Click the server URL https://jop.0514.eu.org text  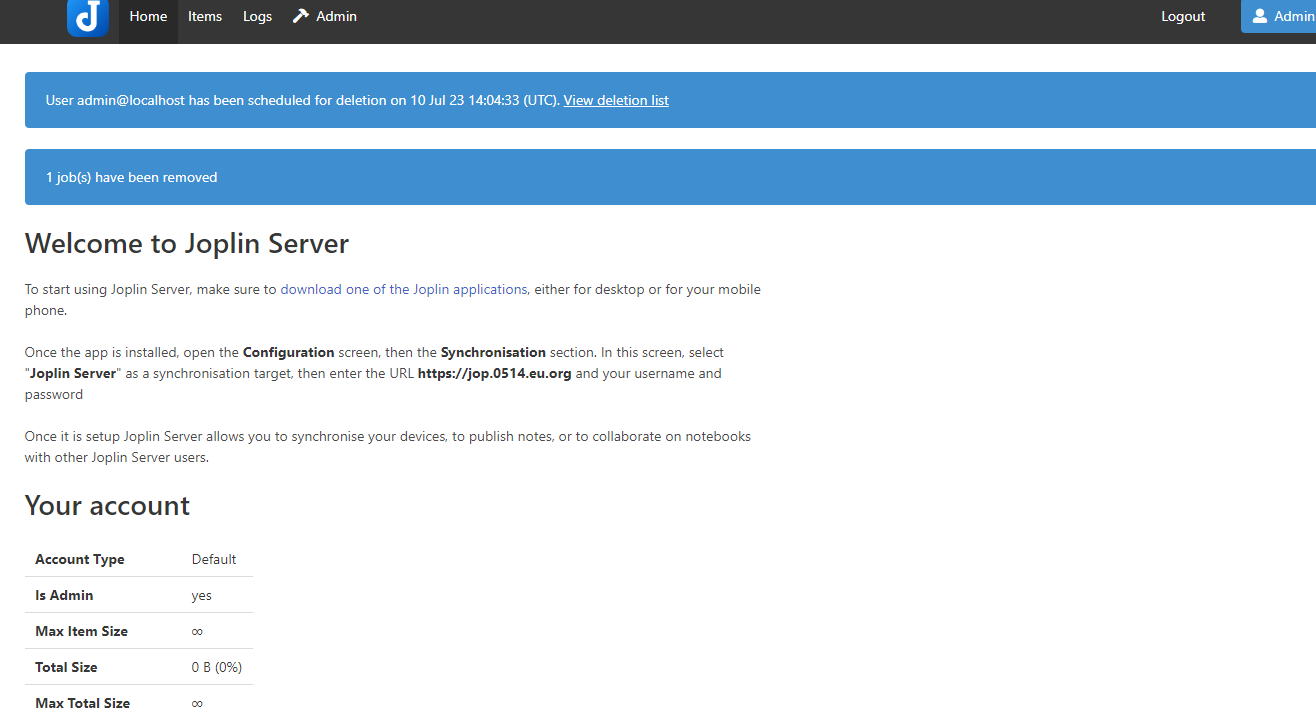(494, 373)
